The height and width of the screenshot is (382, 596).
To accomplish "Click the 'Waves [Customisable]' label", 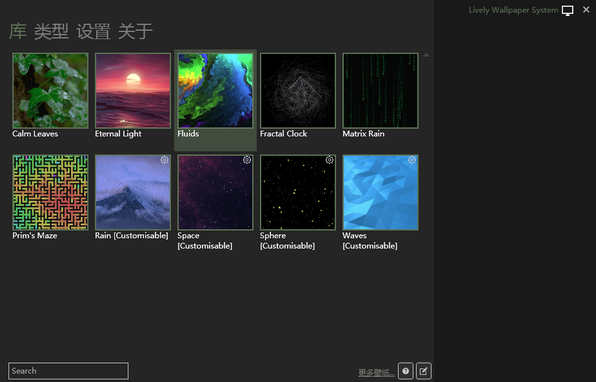I will pyautogui.click(x=370, y=241).
